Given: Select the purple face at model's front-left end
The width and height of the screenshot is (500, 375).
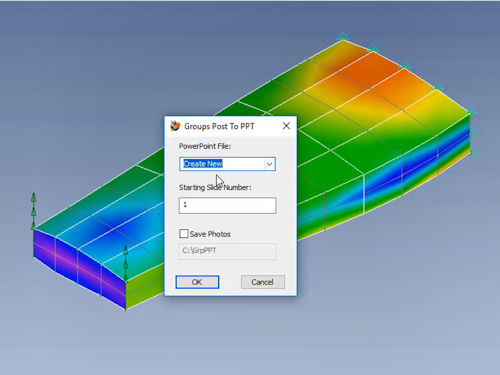Looking at the screenshot, I should click(78, 267).
